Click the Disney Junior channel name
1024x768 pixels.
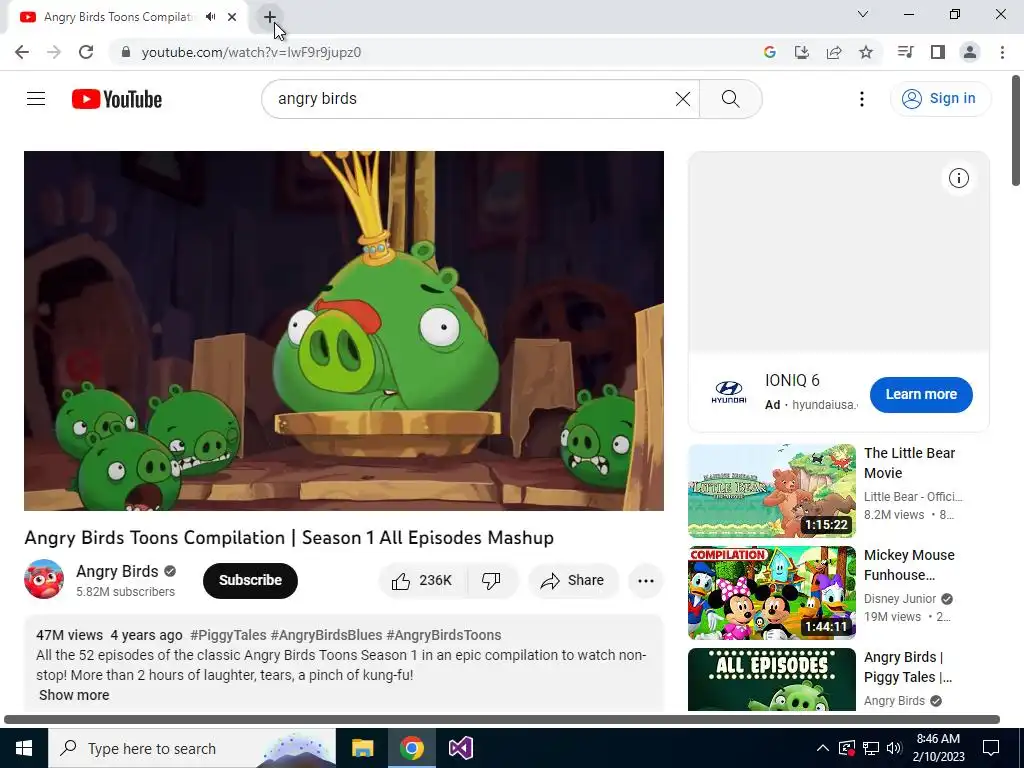click(x=900, y=599)
